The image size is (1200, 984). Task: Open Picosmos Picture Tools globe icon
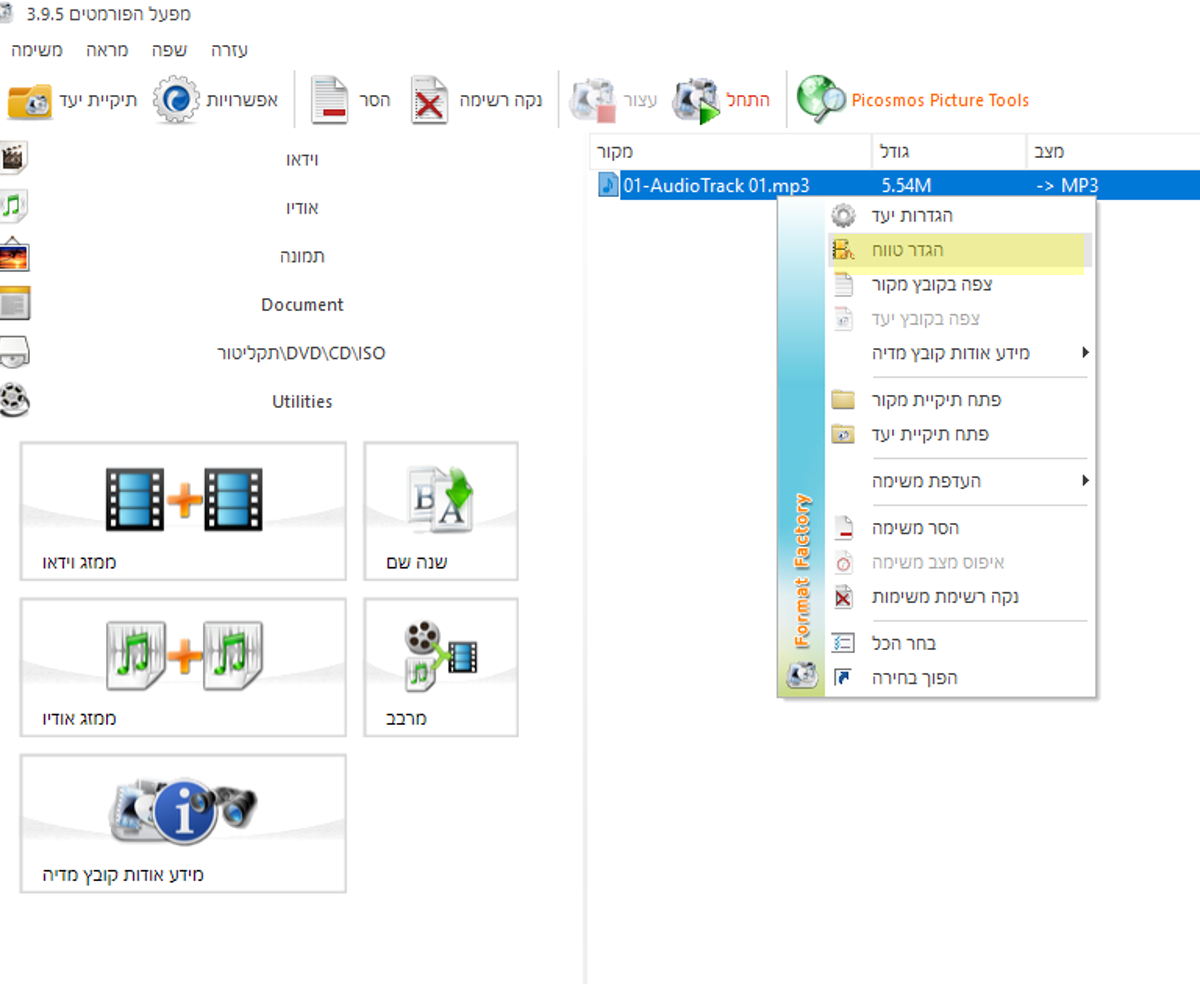820,100
